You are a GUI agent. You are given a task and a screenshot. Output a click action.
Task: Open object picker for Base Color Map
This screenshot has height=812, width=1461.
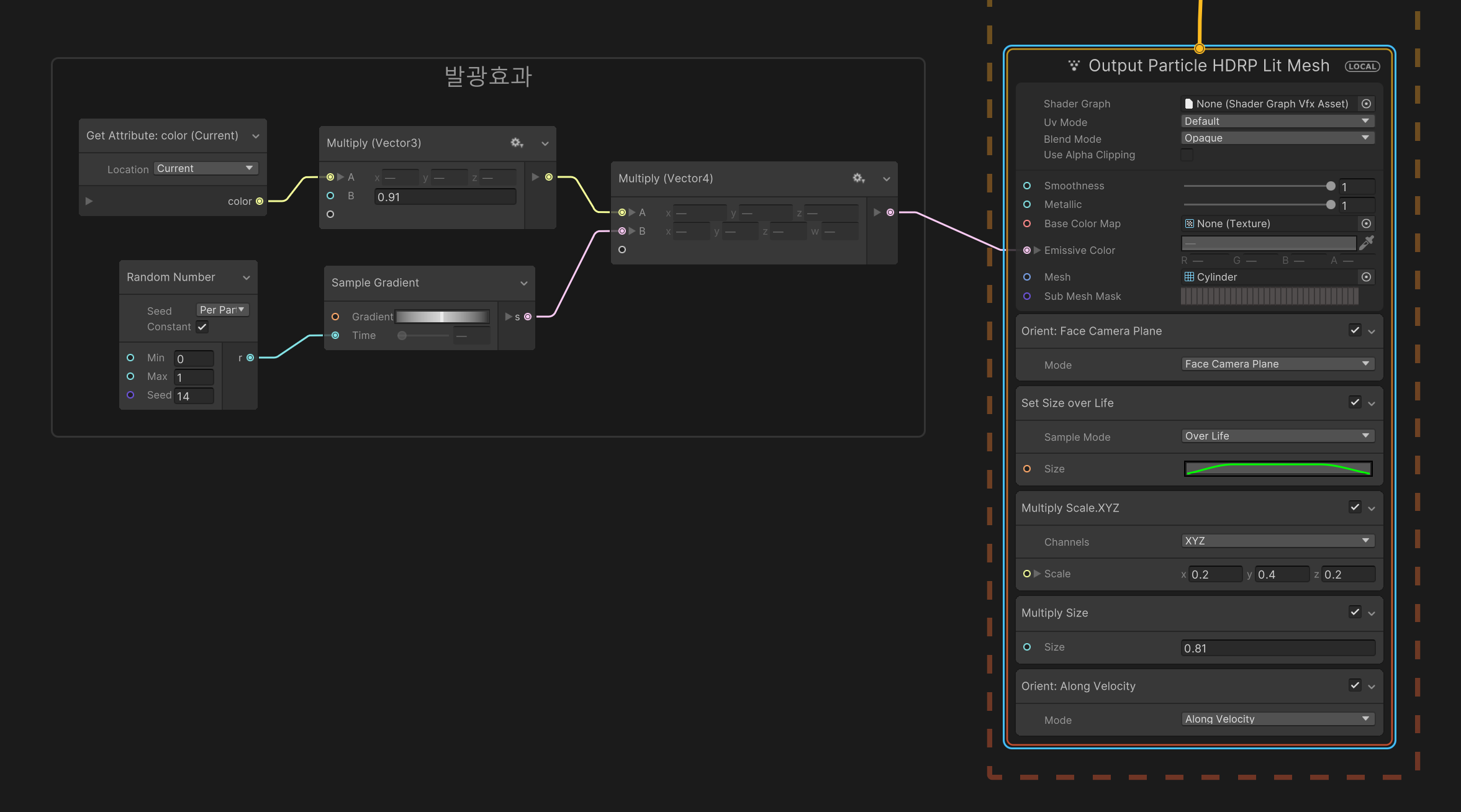tap(1366, 223)
